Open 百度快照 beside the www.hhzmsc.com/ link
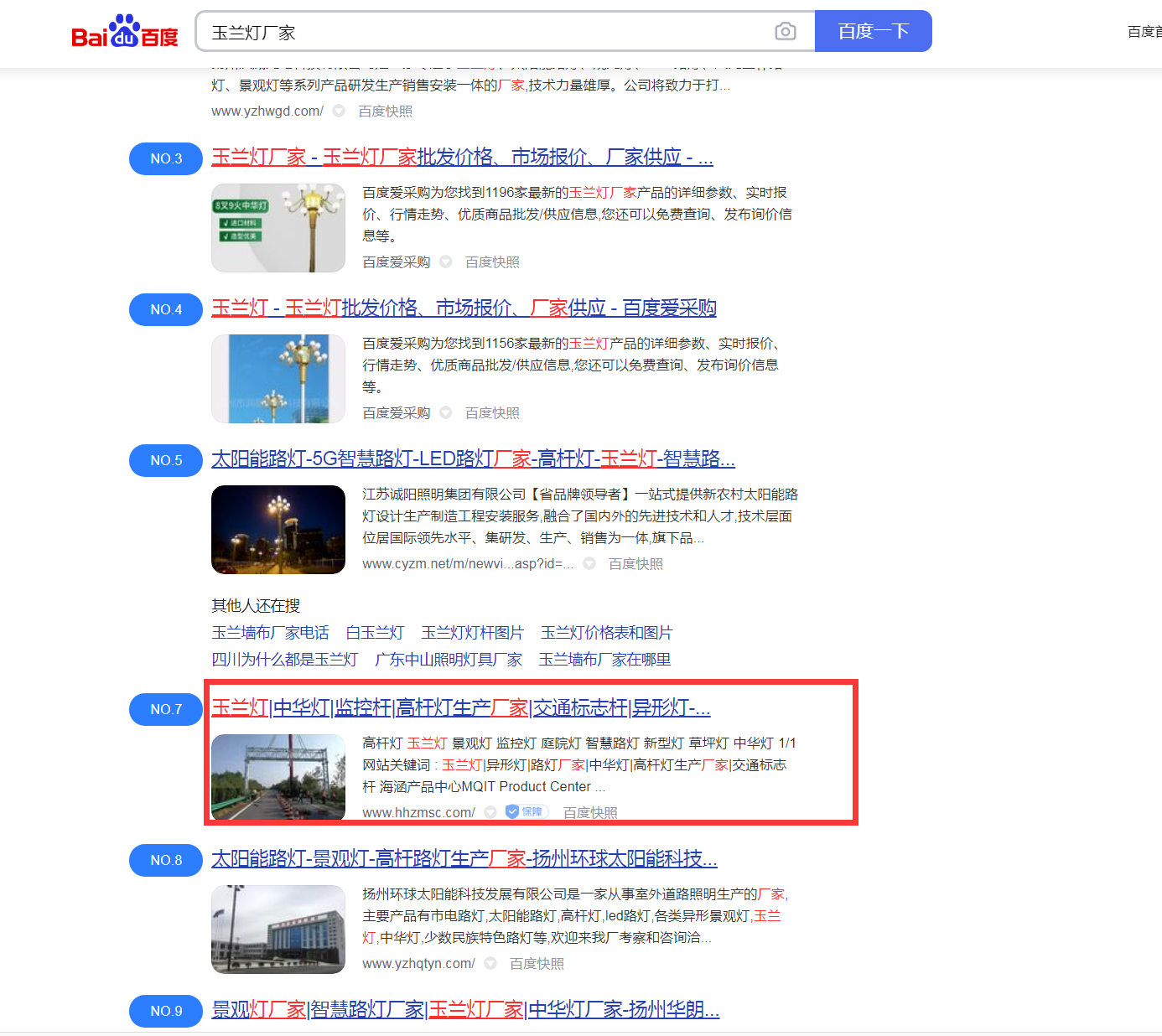Screen dimensions: 1162x1036 590,813
